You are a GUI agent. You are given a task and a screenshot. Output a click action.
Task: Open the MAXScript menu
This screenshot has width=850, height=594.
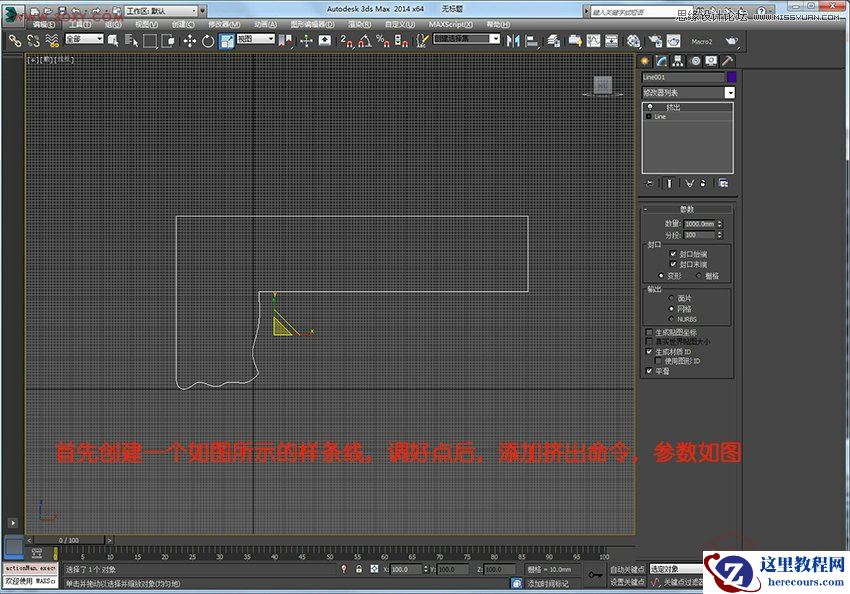point(450,24)
